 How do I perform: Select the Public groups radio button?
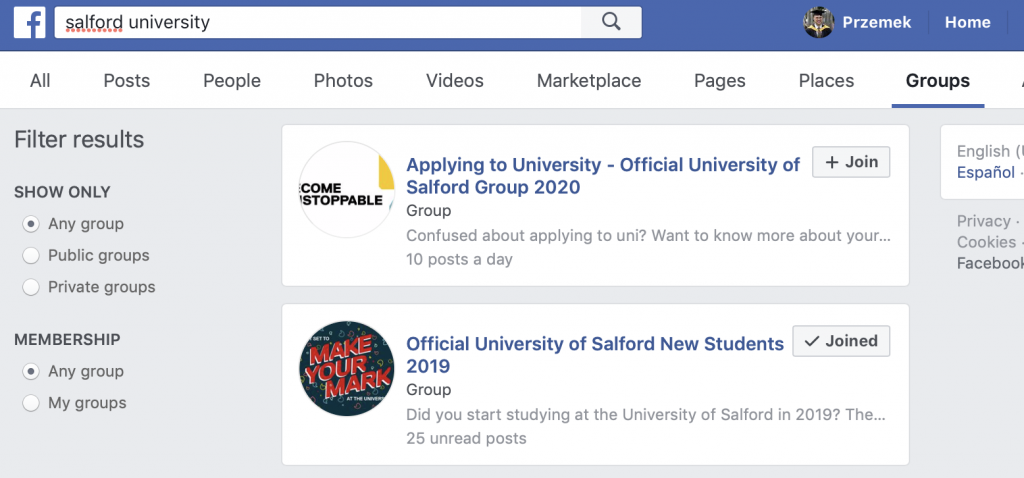(x=31, y=255)
